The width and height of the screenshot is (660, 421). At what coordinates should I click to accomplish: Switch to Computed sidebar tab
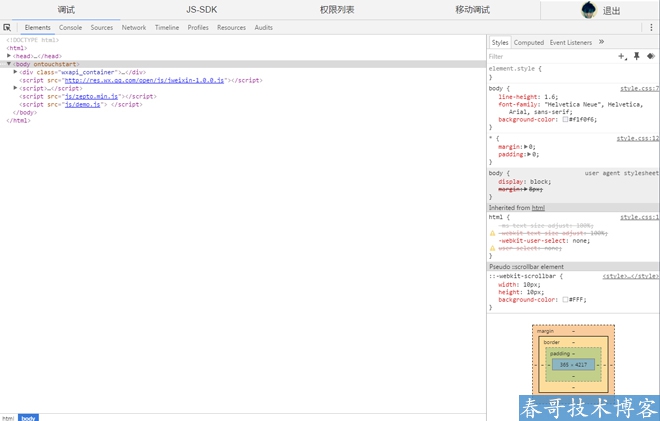coord(529,43)
